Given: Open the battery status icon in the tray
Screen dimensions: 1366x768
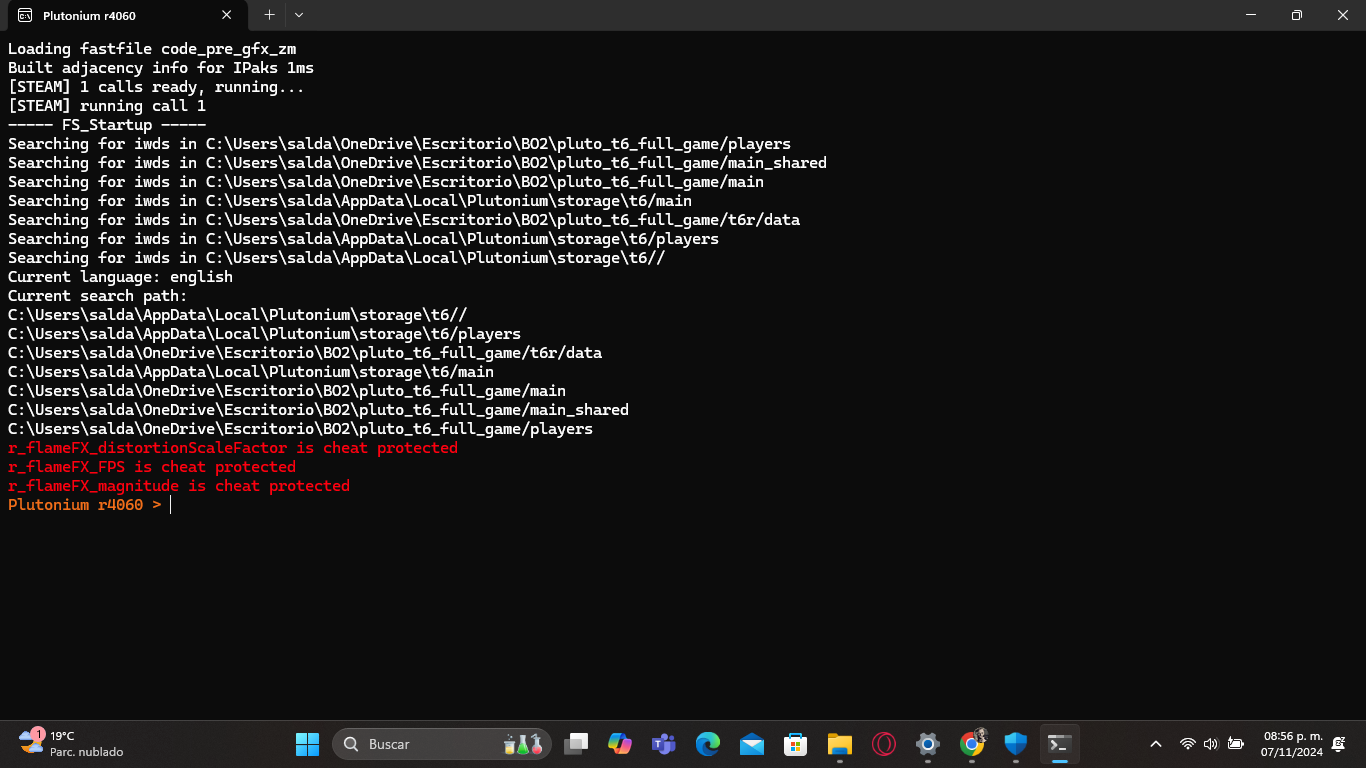Looking at the screenshot, I should coord(1236,744).
